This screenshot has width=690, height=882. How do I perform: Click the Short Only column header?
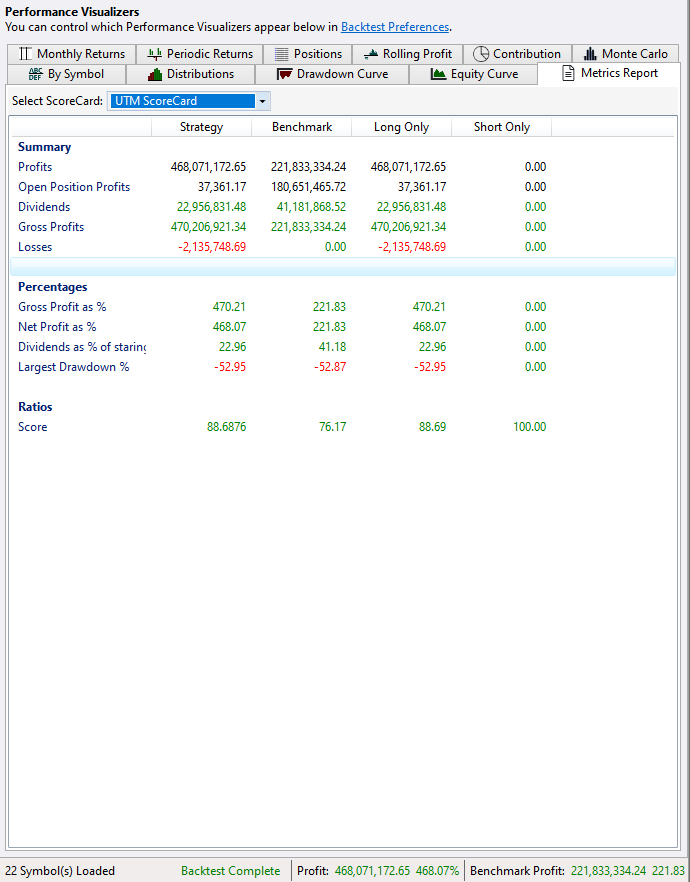(501, 127)
